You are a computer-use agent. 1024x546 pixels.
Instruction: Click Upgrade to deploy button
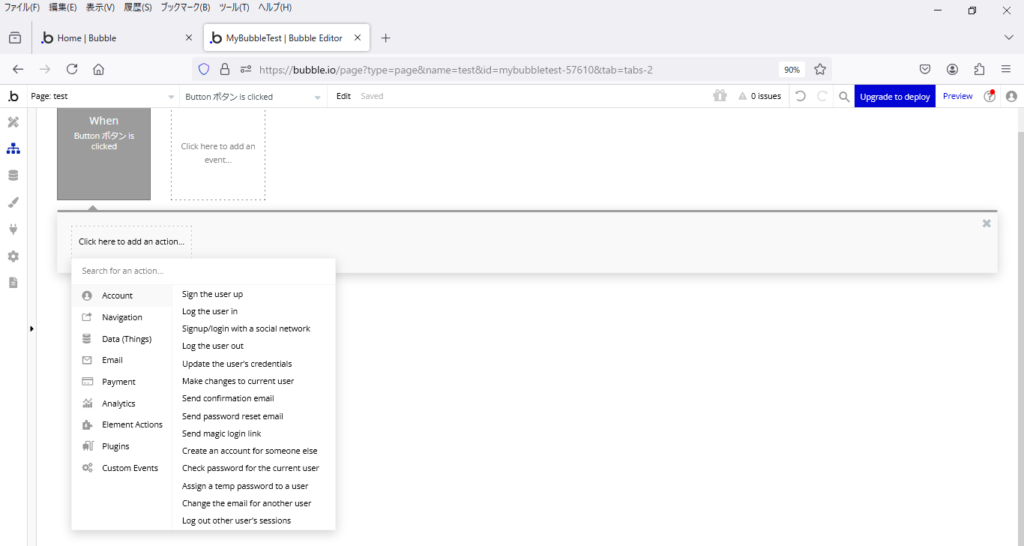[895, 96]
